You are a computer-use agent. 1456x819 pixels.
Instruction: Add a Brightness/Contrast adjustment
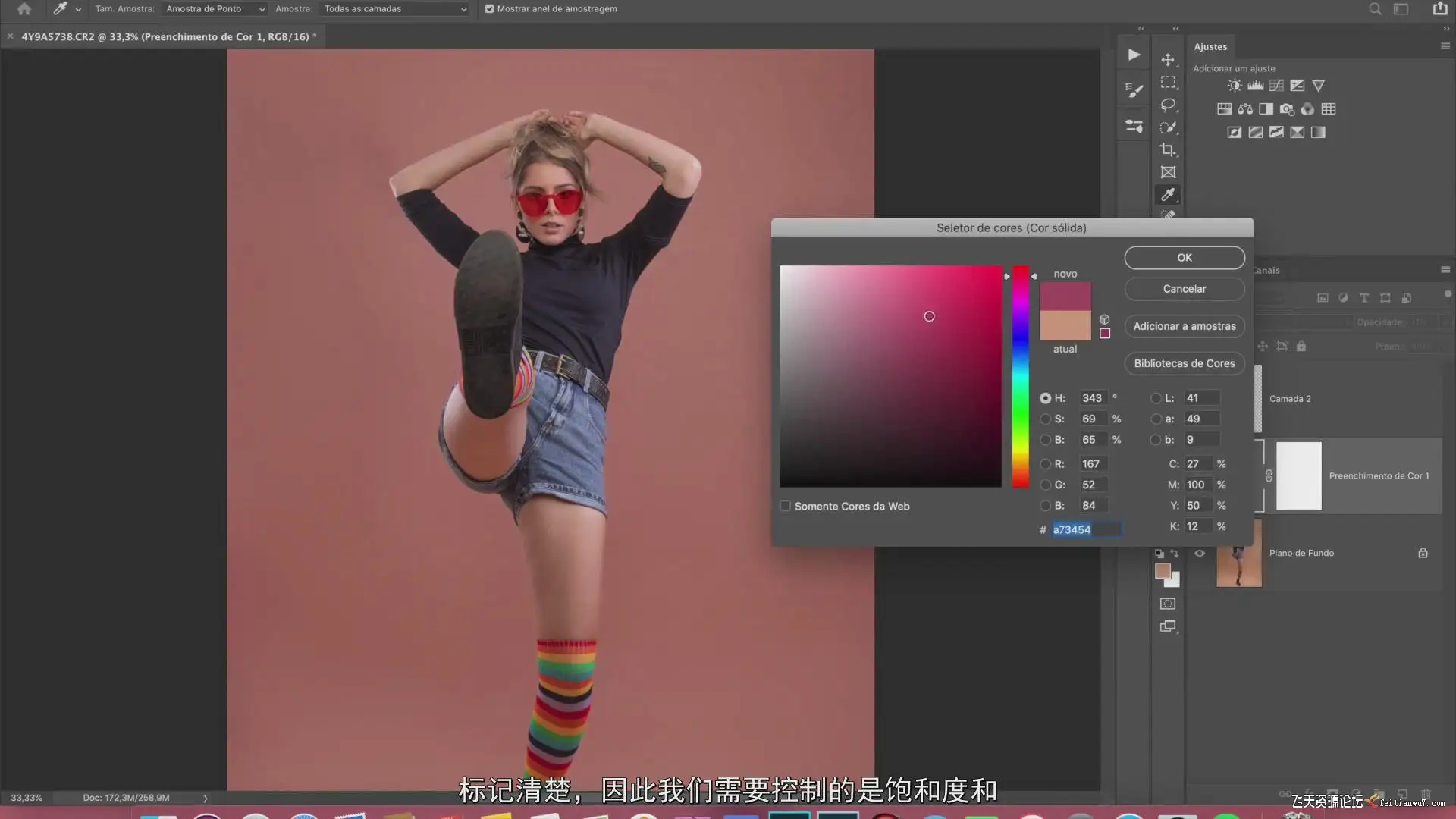[x=1235, y=86]
